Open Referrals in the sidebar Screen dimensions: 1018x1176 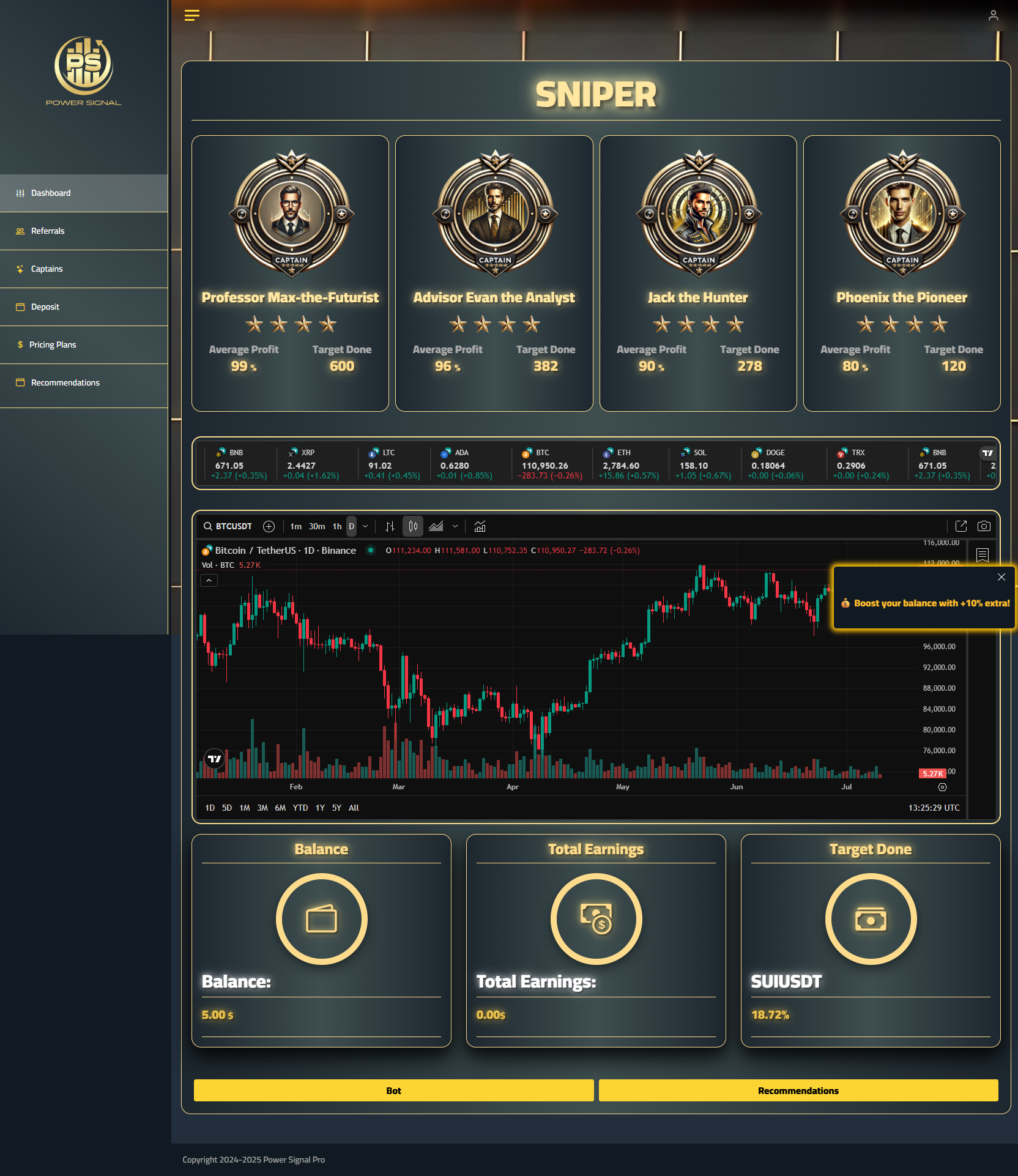point(48,231)
